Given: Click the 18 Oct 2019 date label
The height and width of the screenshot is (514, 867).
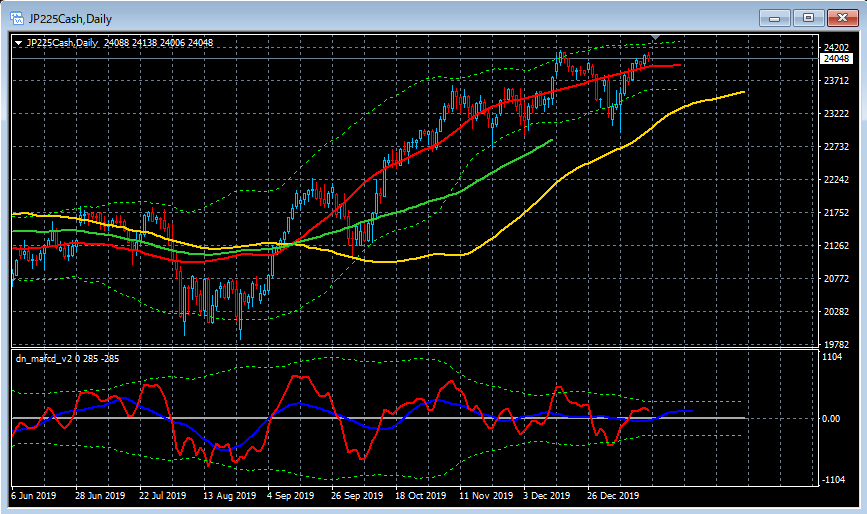Looking at the screenshot, I should tap(421, 496).
